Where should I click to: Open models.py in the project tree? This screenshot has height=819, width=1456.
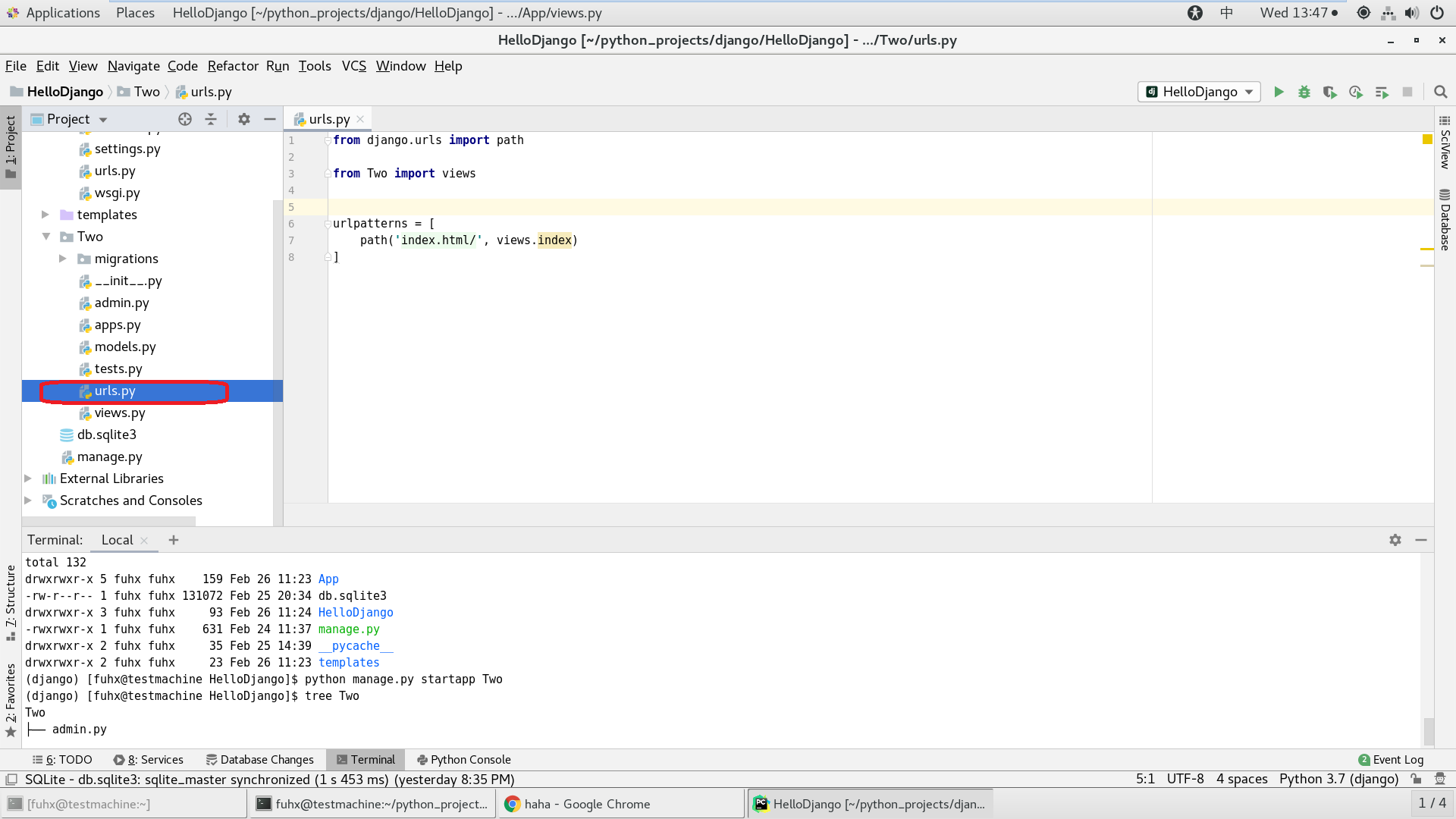125,347
